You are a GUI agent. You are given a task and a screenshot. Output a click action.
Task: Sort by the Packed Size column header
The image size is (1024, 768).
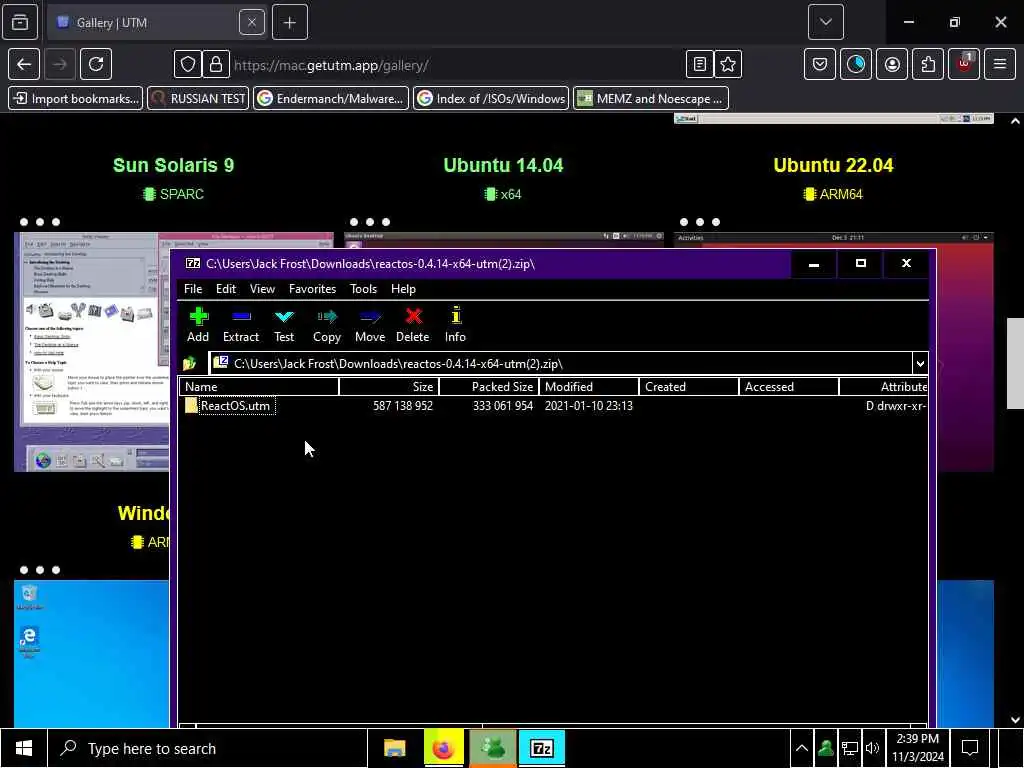(489, 387)
